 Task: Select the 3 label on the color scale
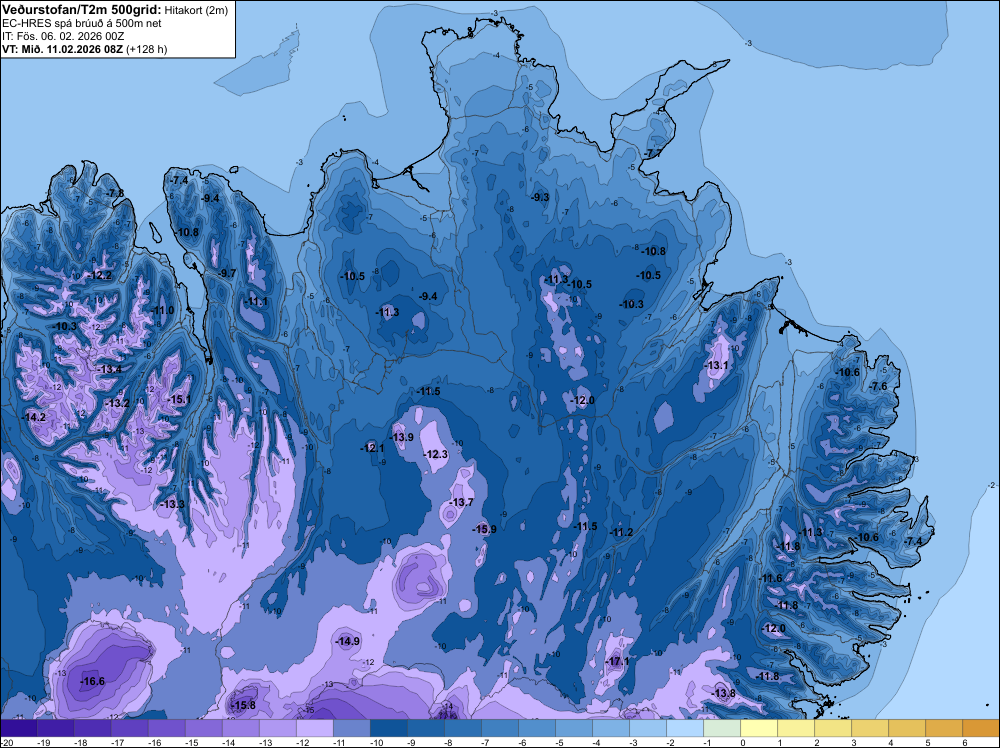853,742
